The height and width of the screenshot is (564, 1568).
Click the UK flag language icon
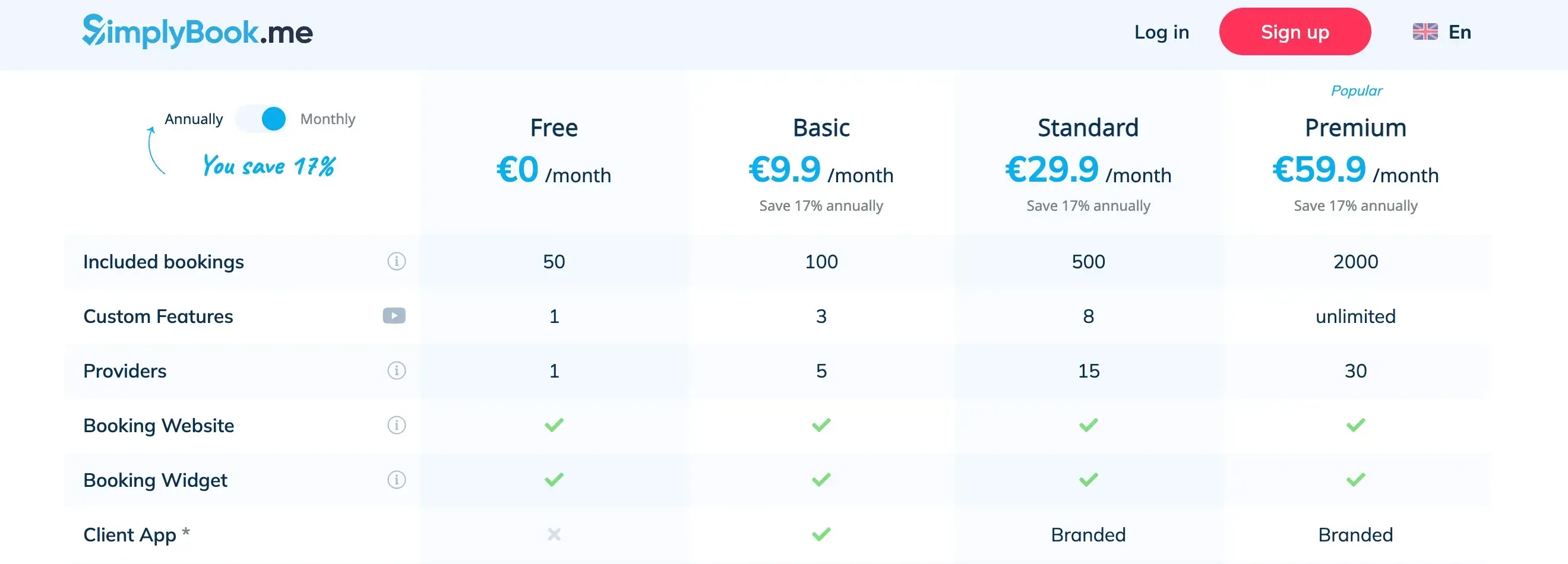tap(1425, 31)
